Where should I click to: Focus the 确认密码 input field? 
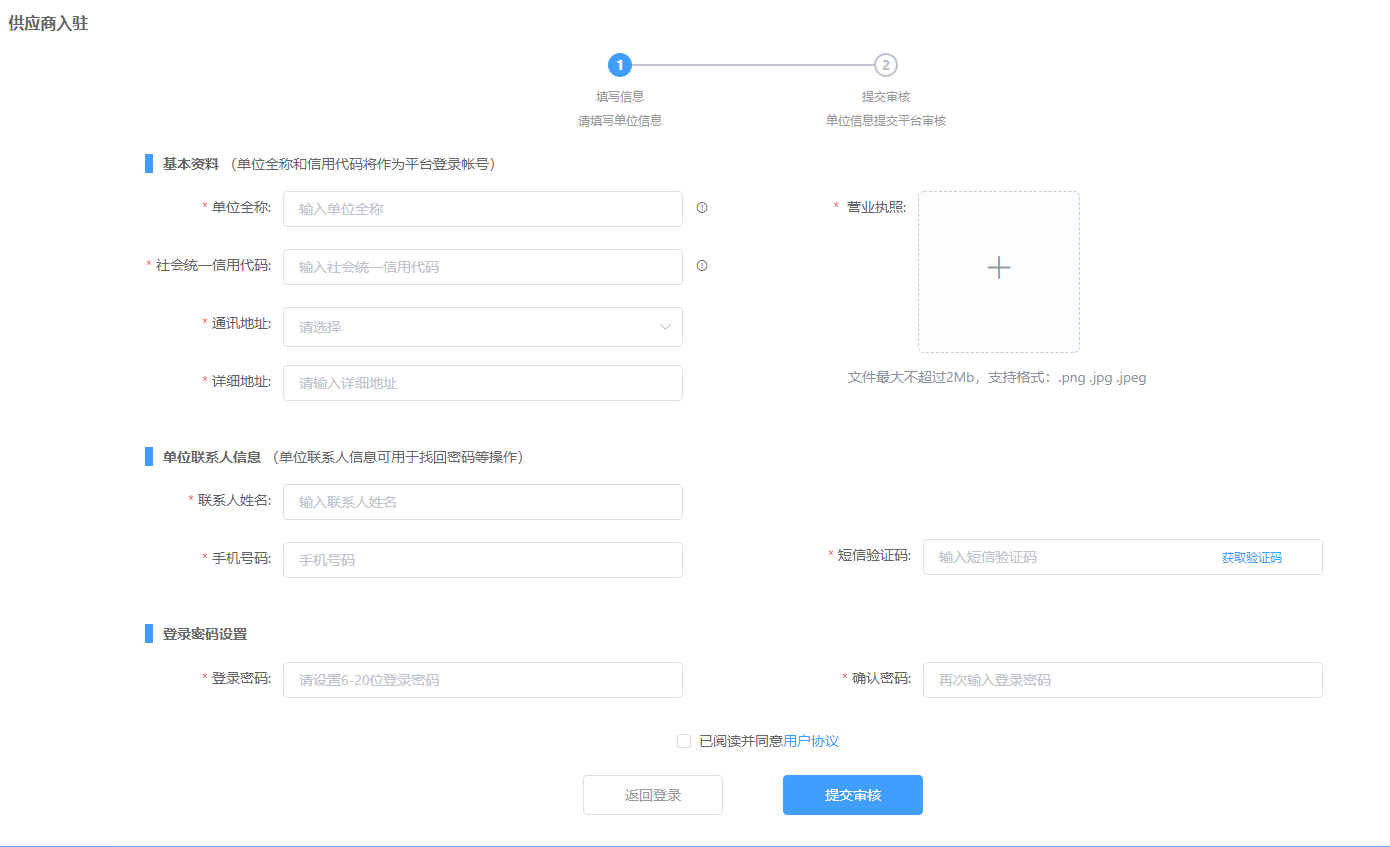tap(1123, 680)
